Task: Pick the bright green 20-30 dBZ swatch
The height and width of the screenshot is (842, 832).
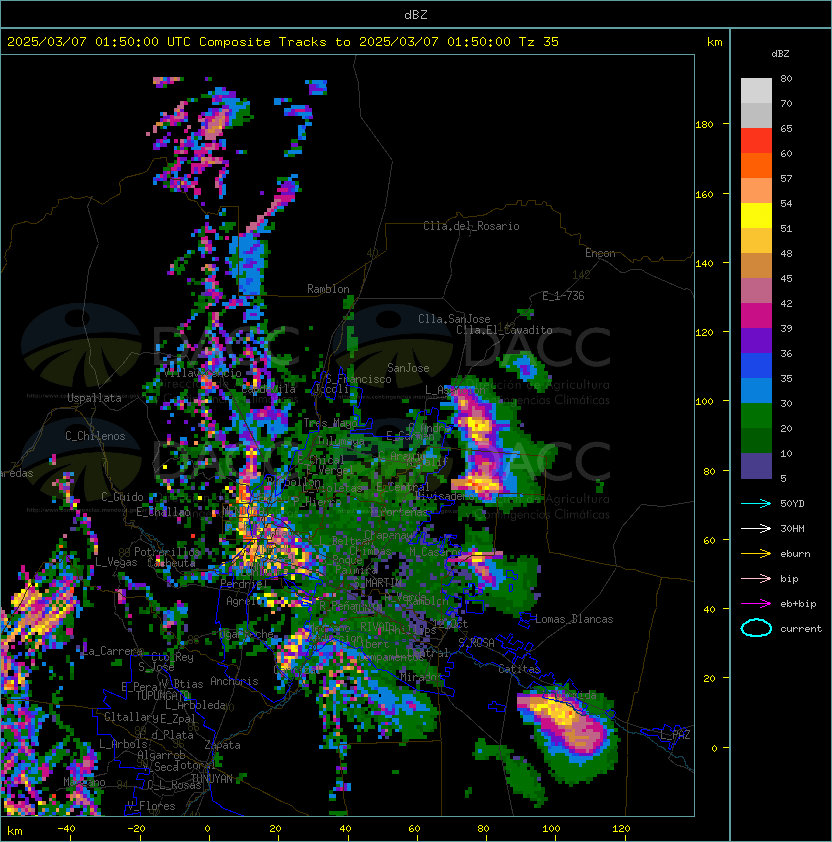Action: point(756,416)
